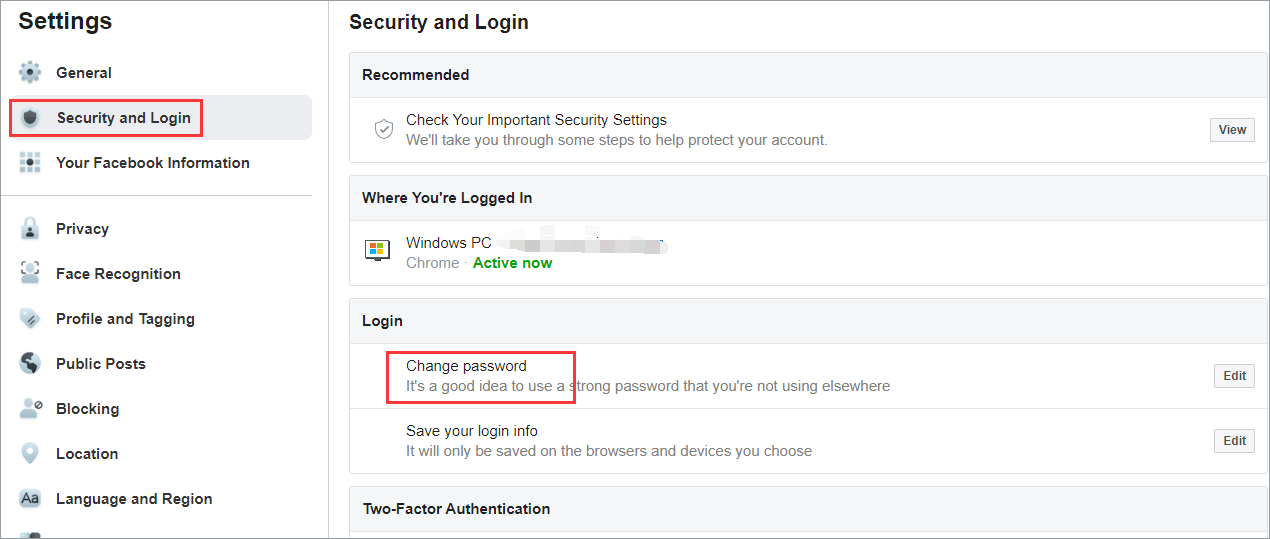This screenshot has width=1270, height=539.
Task: Click the Profile and Tagging tag icon
Action: 30,319
